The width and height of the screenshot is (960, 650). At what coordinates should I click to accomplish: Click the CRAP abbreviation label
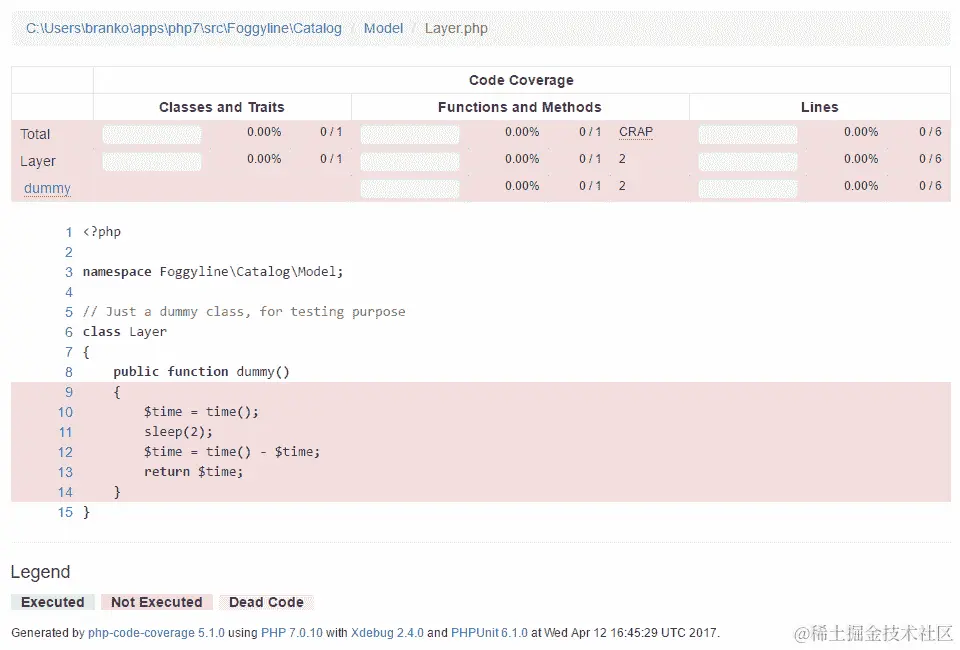pos(635,132)
